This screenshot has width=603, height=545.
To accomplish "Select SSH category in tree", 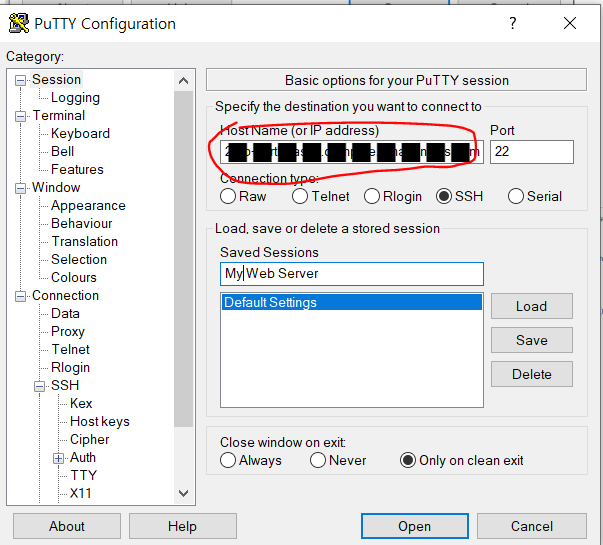I will pyautogui.click(x=65, y=385).
